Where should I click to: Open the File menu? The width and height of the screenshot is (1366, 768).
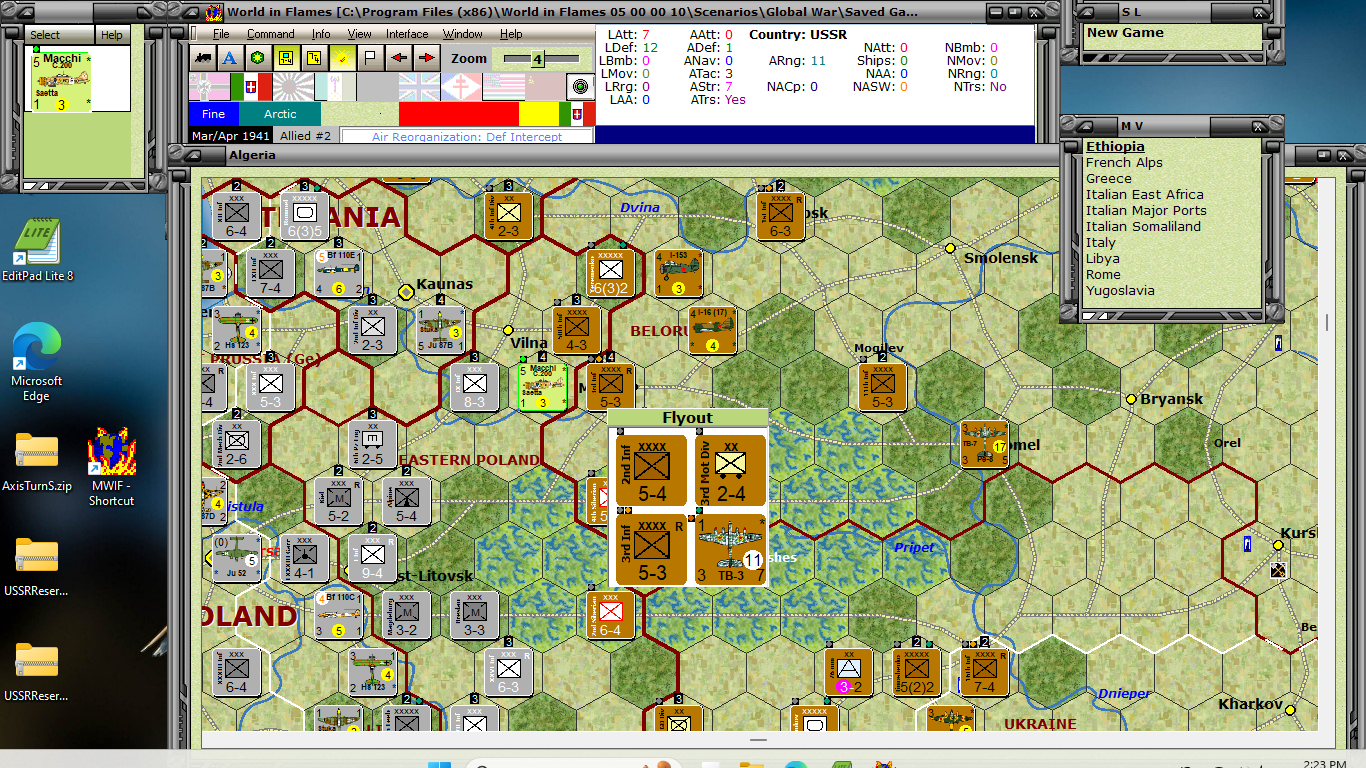coord(221,34)
